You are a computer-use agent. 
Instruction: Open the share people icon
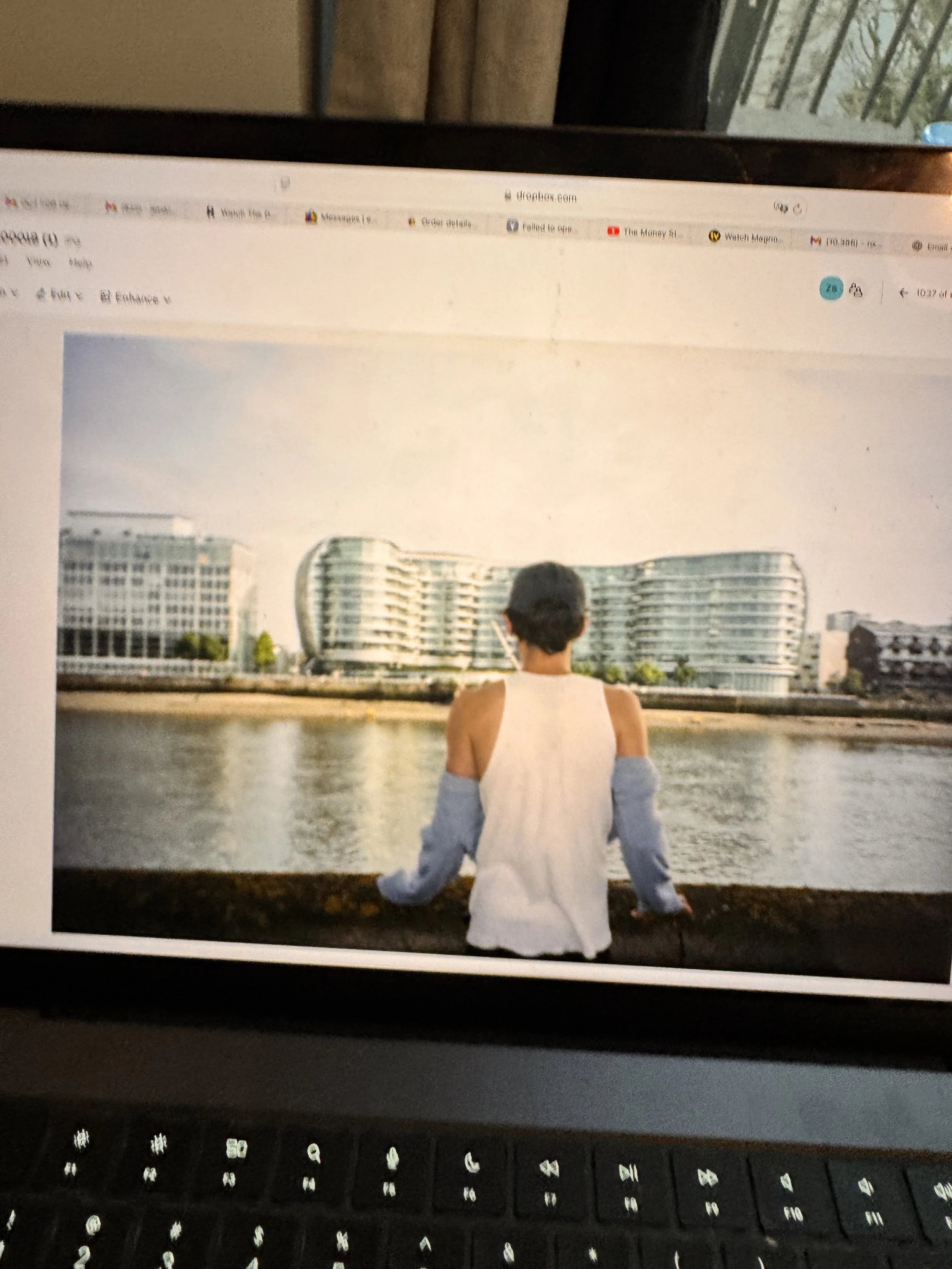(x=856, y=290)
